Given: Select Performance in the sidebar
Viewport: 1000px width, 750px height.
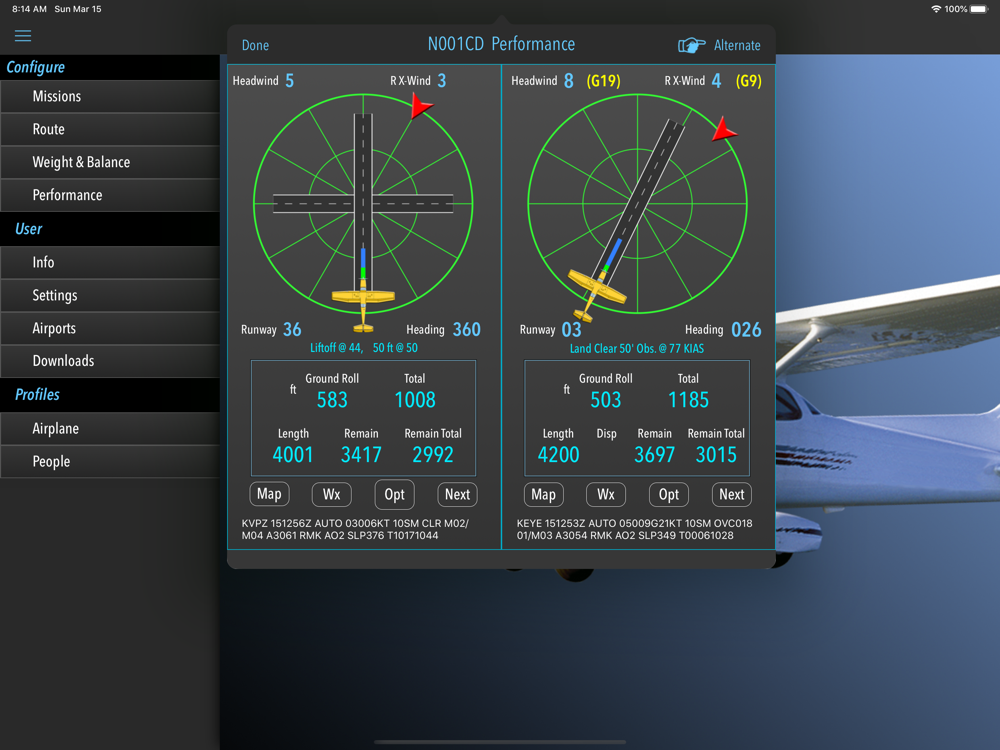Looking at the screenshot, I should tap(110, 195).
